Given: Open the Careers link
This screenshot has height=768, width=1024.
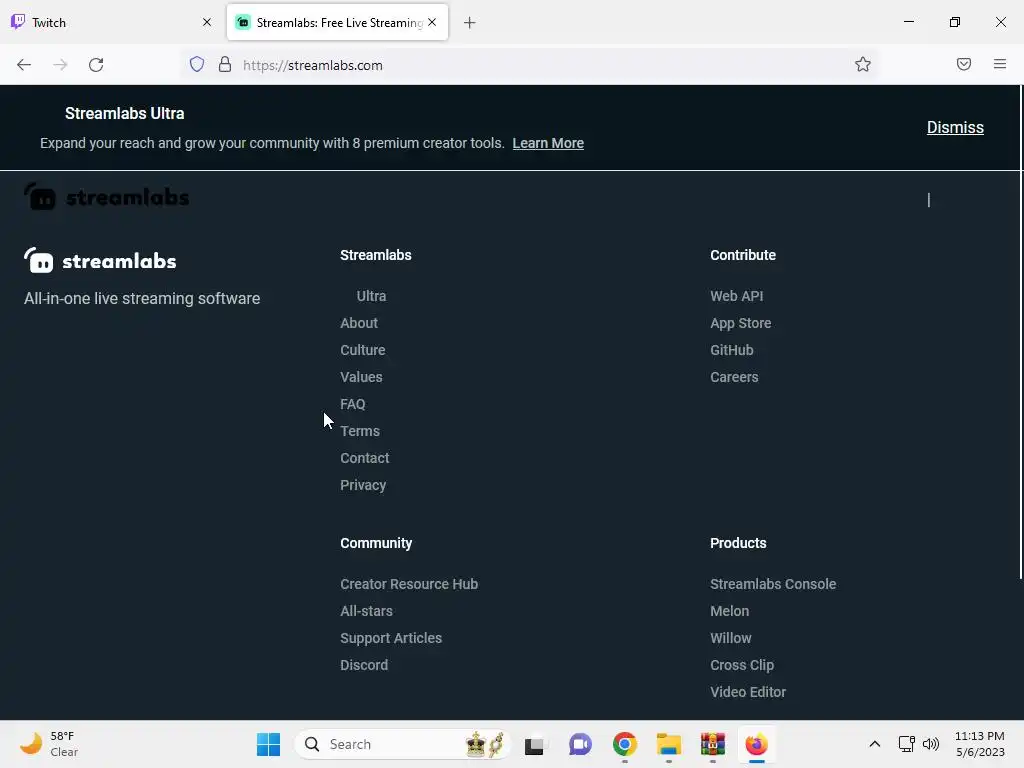Looking at the screenshot, I should click(734, 377).
